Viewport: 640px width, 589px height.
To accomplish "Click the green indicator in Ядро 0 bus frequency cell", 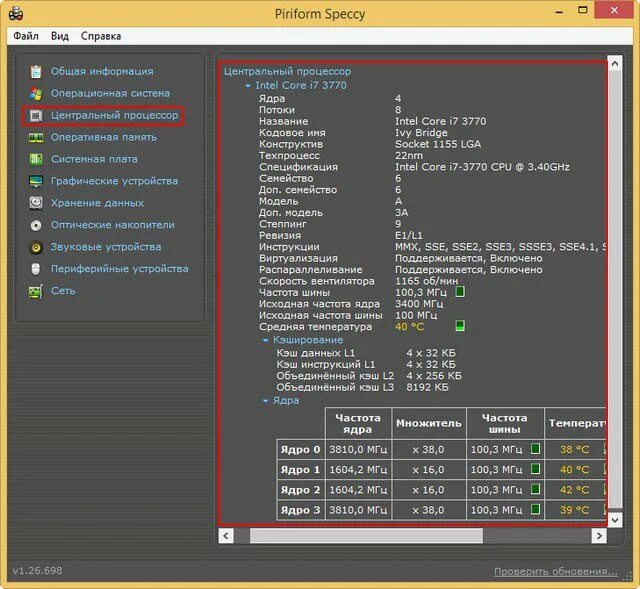I will [536, 449].
